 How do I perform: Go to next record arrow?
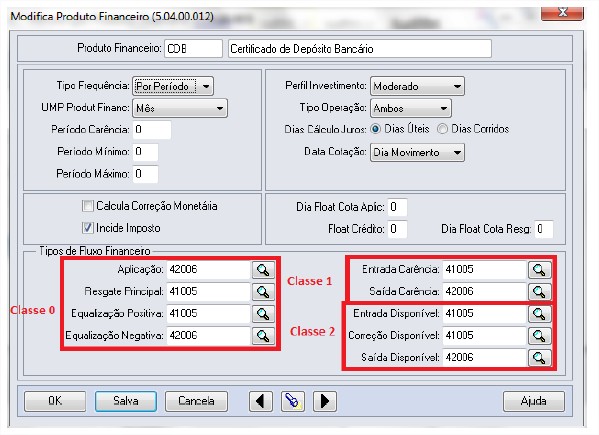point(325,401)
